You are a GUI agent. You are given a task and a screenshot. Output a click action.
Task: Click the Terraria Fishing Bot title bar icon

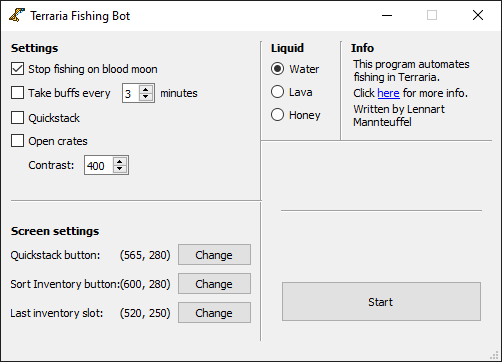17,15
